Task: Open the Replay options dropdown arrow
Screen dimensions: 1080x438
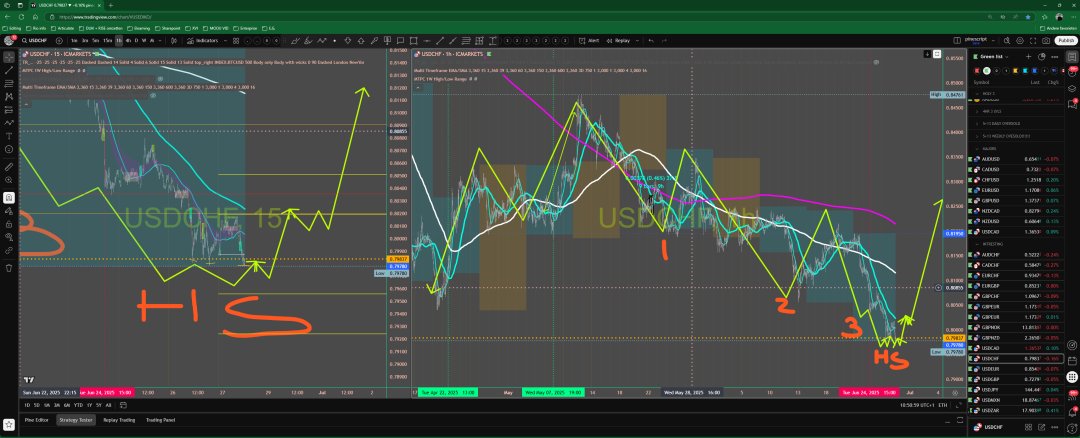Action: pyautogui.click(x=637, y=41)
